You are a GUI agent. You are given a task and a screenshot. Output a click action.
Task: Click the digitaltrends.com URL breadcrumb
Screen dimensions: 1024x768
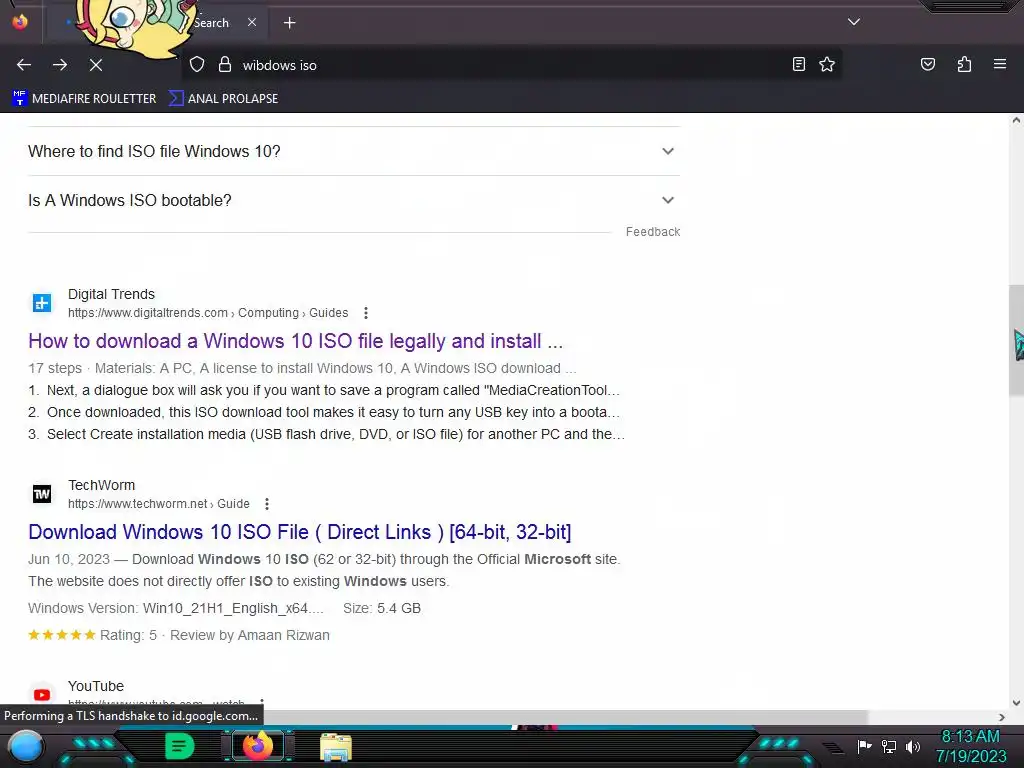[208, 313]
